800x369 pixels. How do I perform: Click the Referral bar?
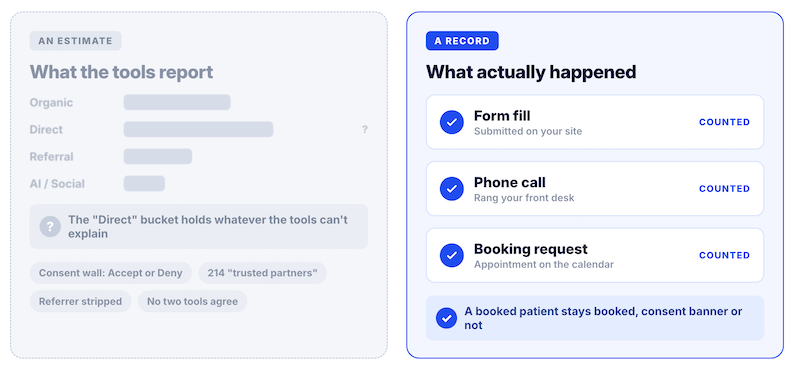(158, 156)
